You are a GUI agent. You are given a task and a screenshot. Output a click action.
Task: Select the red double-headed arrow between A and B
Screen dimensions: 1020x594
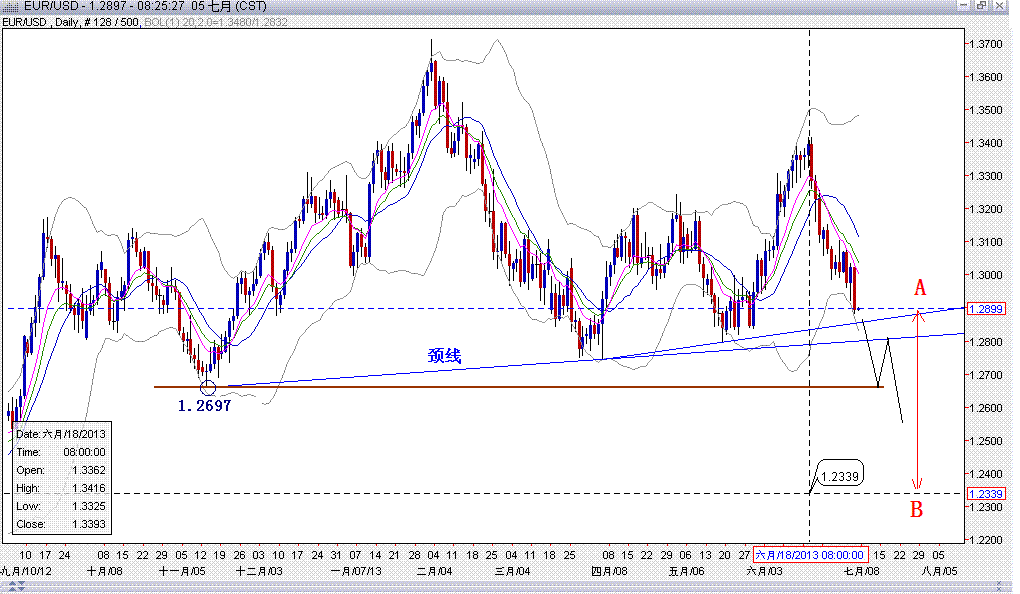[917, 400]
